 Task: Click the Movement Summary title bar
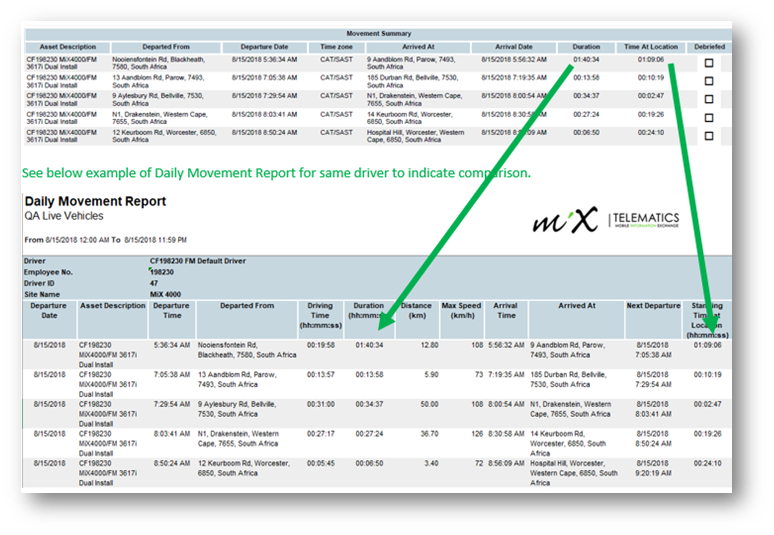pos(379,34)
